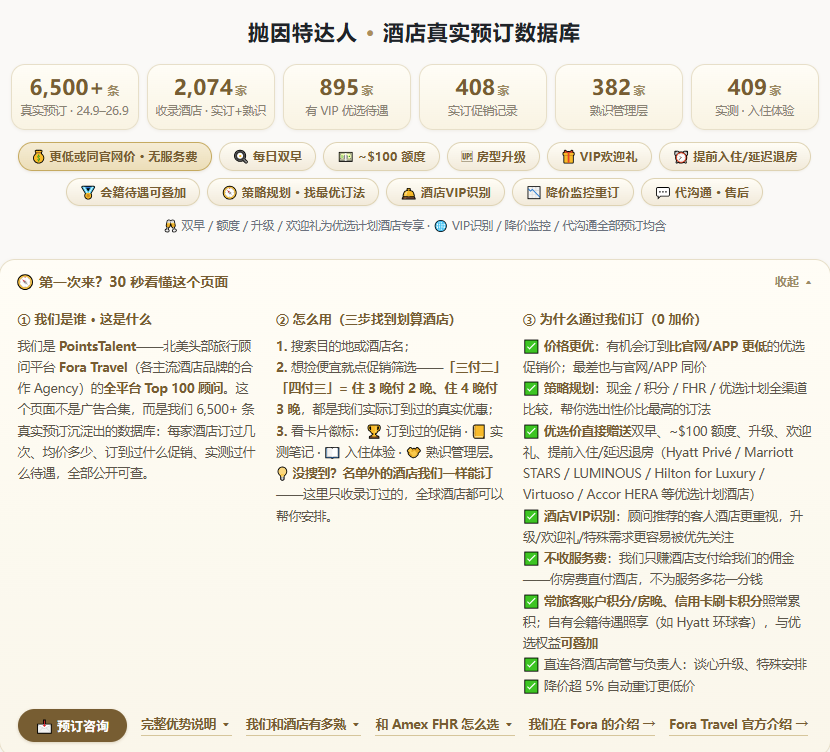Select the 会籍待遇可叠加 pill
This screenshot has height=752, width=830.
point(133,193)
